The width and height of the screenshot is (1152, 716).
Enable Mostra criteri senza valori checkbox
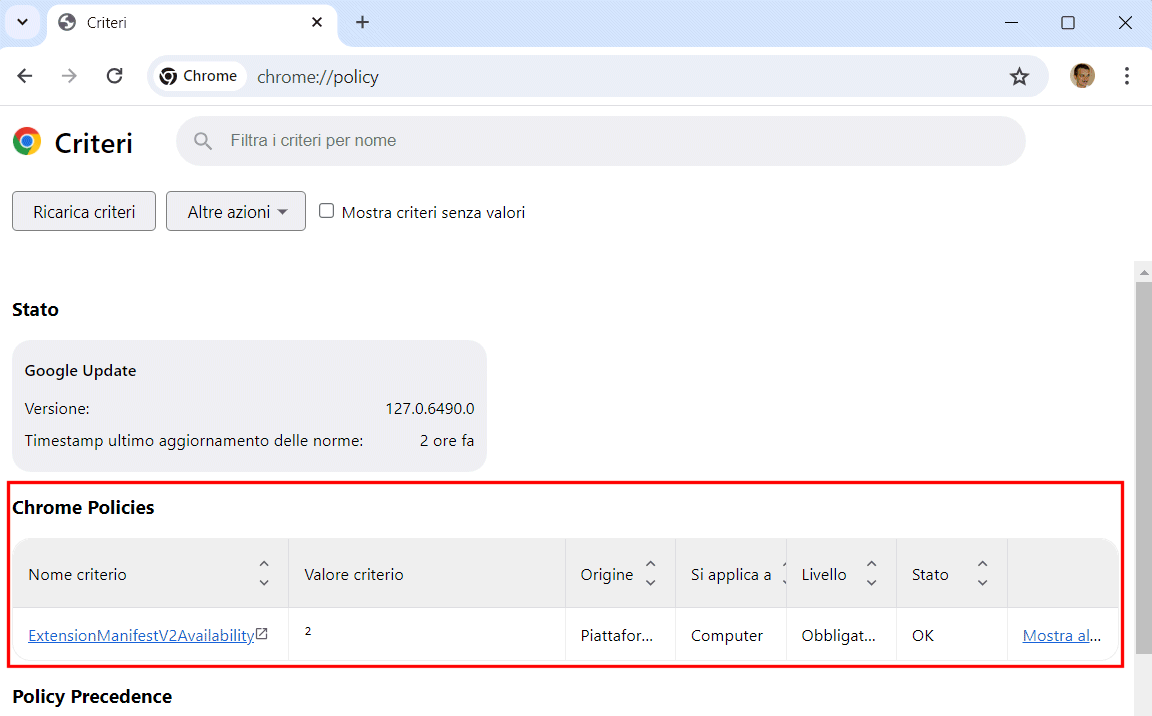coord(326,211)
